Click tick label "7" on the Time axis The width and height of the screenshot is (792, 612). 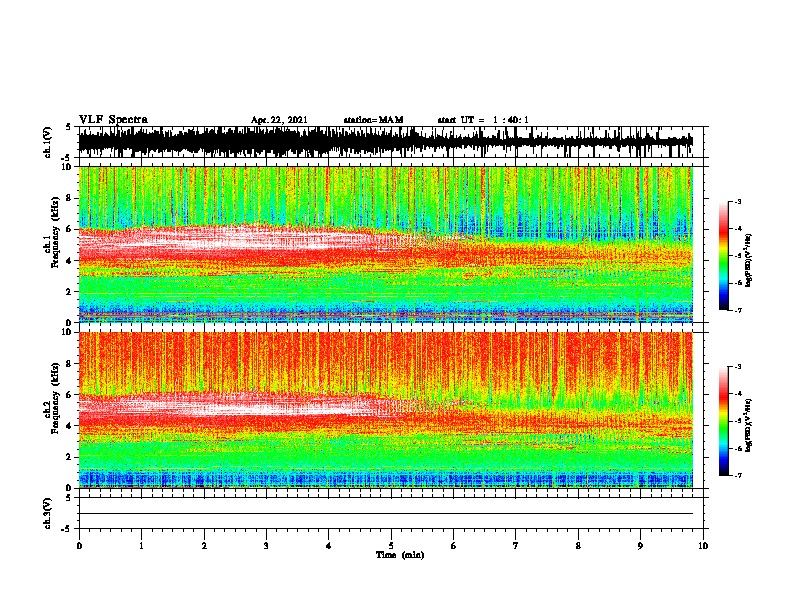(x=516, y=546)
